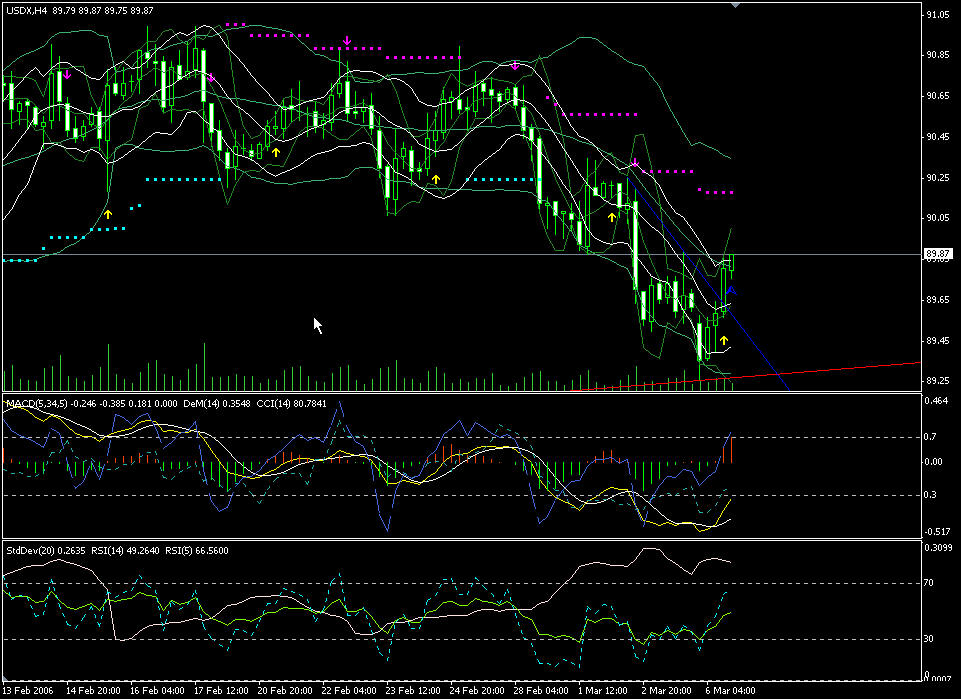Select the leftmost yellow buy arrow
Viewport: 961px width, 699px height.
[x=109, y=213]
